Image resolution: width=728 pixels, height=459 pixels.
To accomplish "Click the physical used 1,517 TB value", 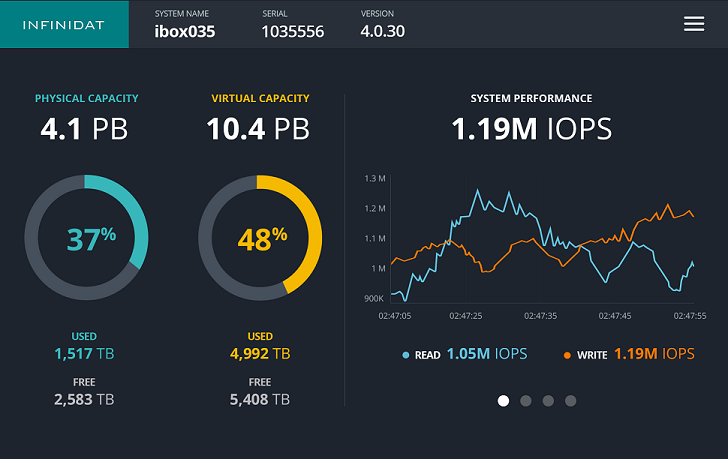I will [x=86, y=354].
